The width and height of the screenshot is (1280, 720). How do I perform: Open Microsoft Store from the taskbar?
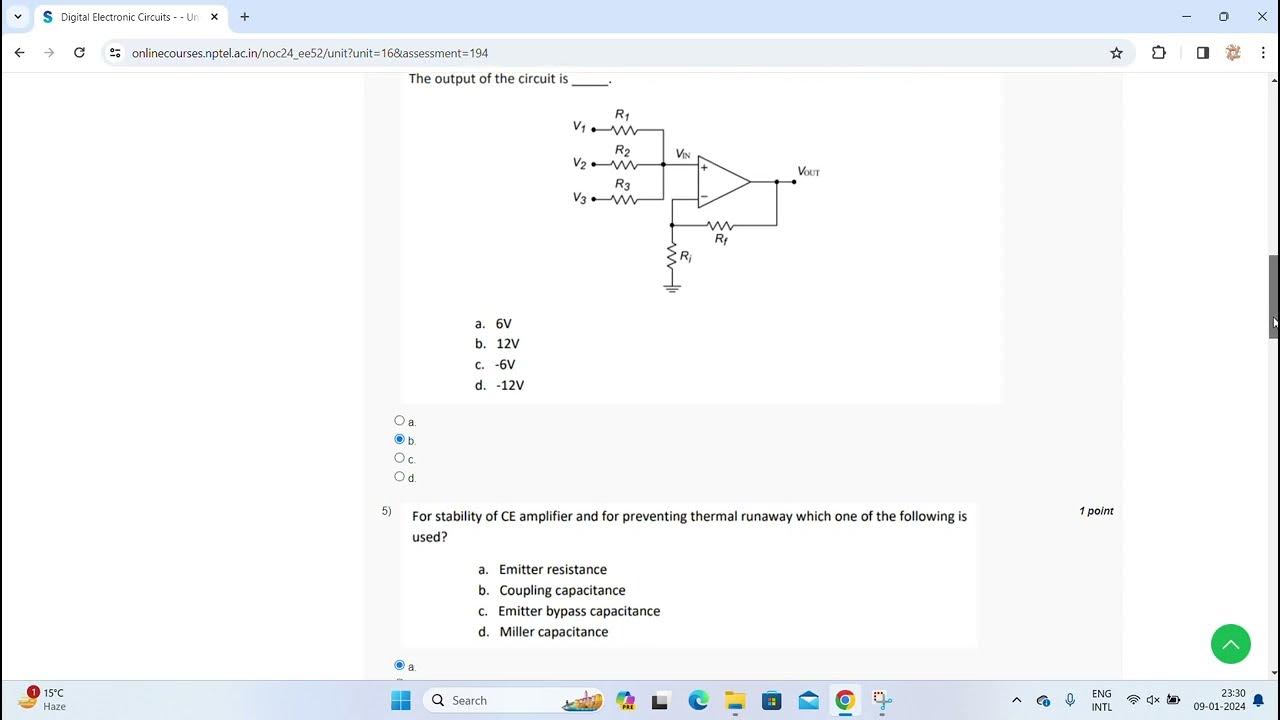tap(771, 700)
